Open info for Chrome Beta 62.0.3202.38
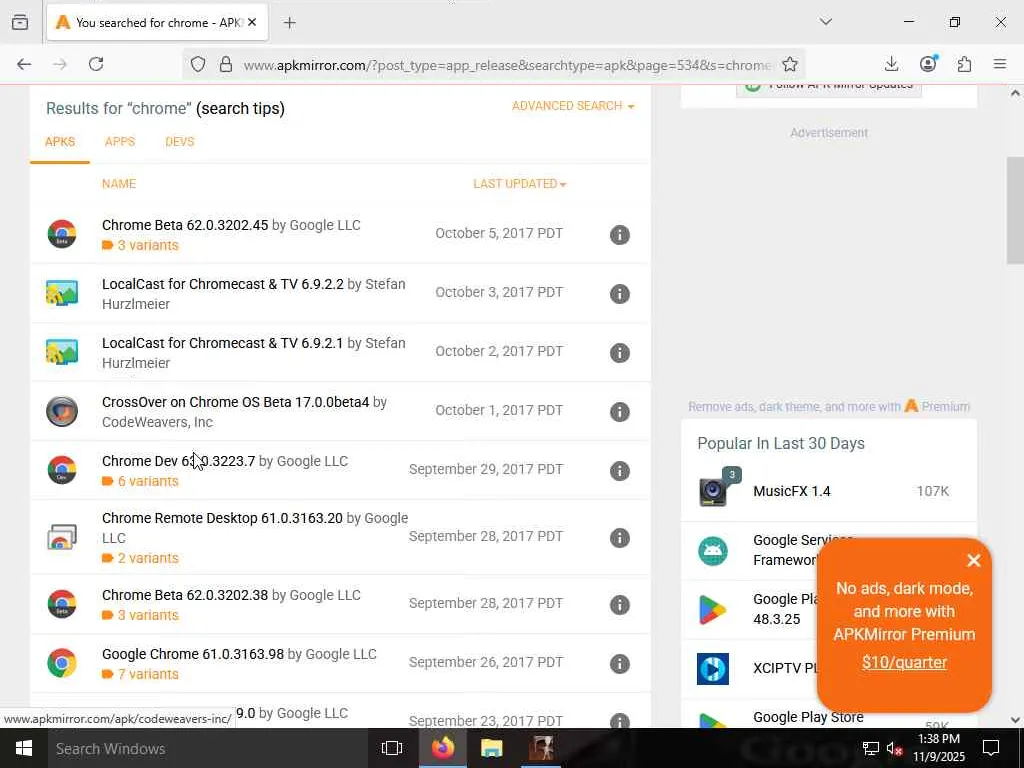 619,605
